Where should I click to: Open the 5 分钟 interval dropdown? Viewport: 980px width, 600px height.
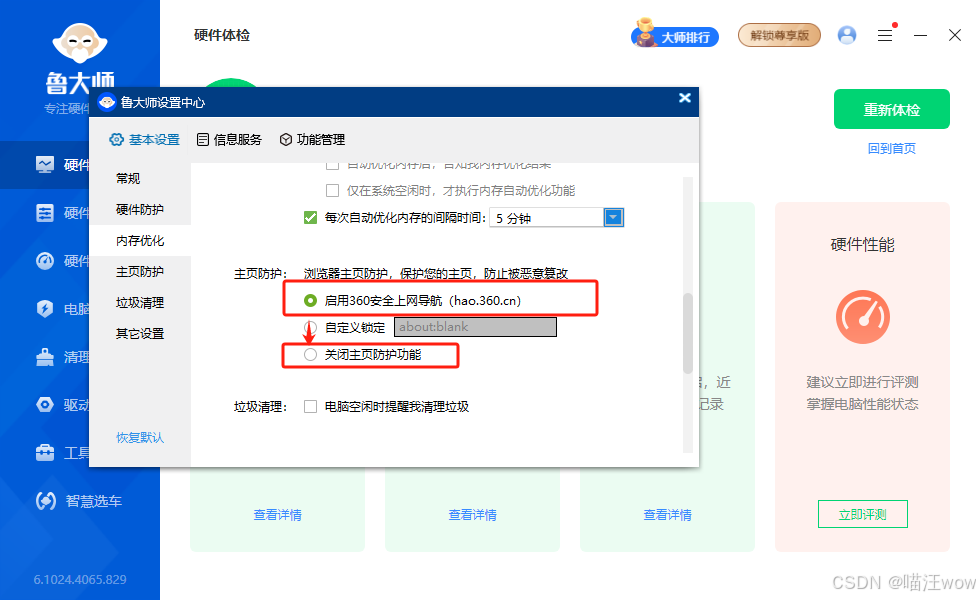[x=613, y=218]
